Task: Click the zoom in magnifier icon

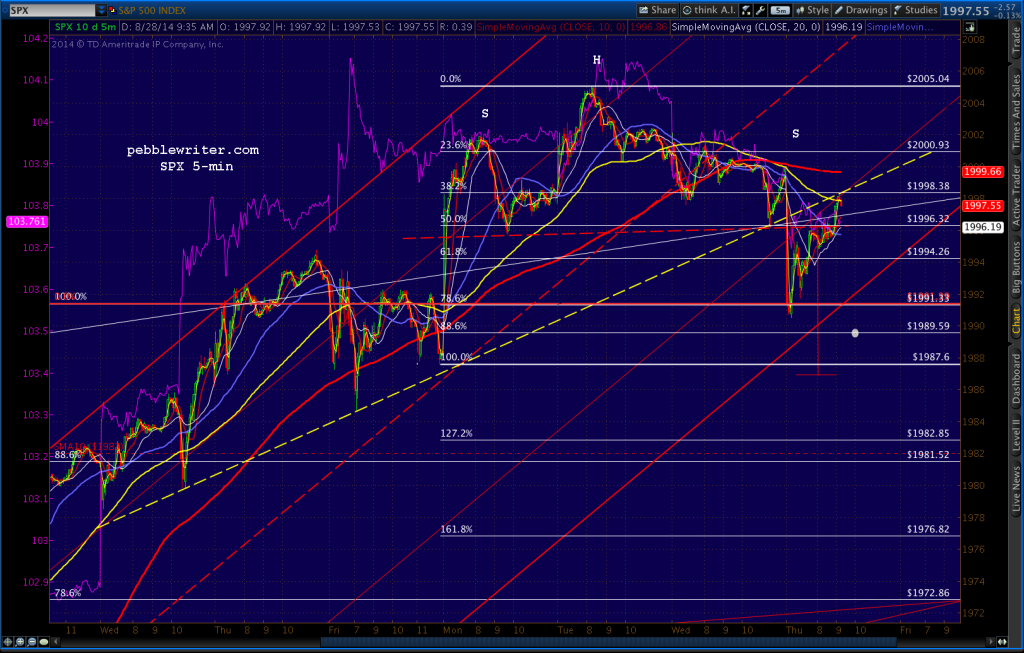Action: click(20, 642)
